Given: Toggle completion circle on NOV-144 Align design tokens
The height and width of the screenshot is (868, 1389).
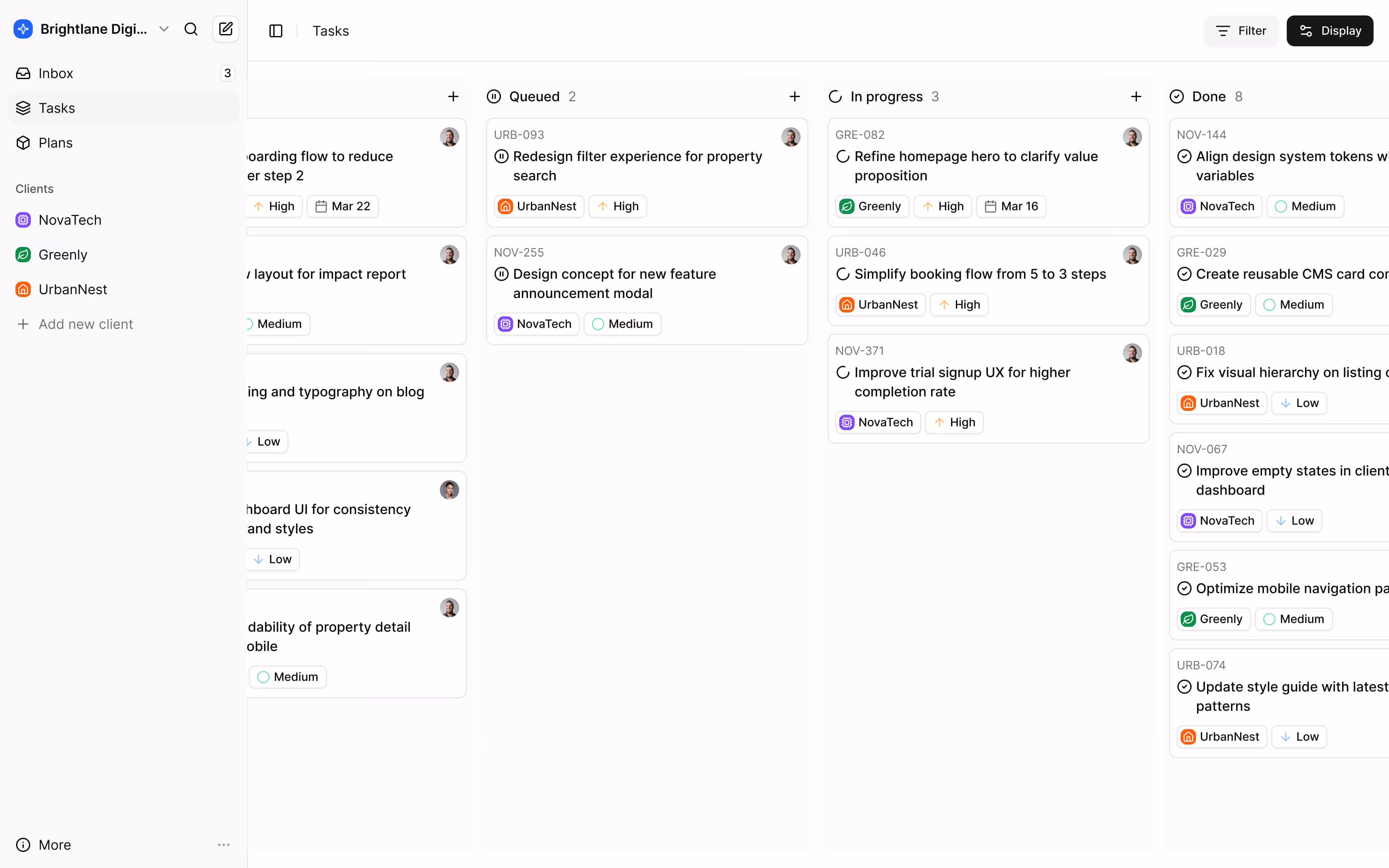Looking at the screenshot, I should click(x=1185, y=156).
